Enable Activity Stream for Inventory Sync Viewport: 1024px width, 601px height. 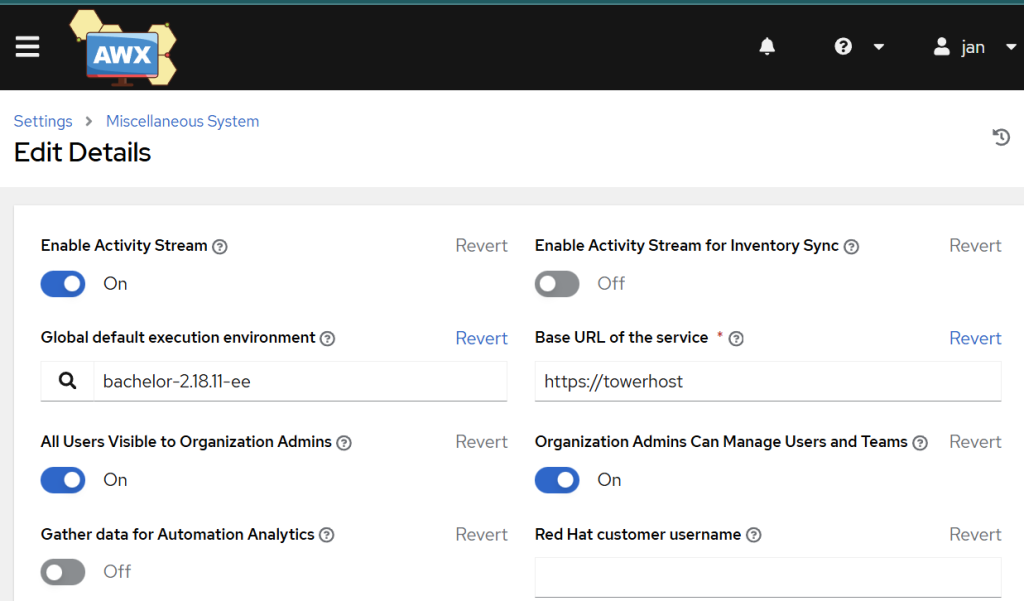556,284
